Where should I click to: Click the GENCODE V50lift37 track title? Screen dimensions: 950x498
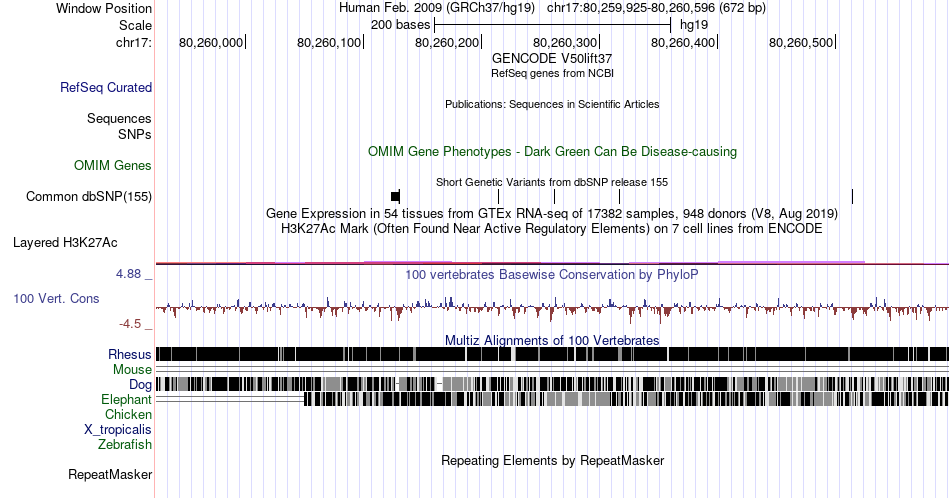point(552,58)
